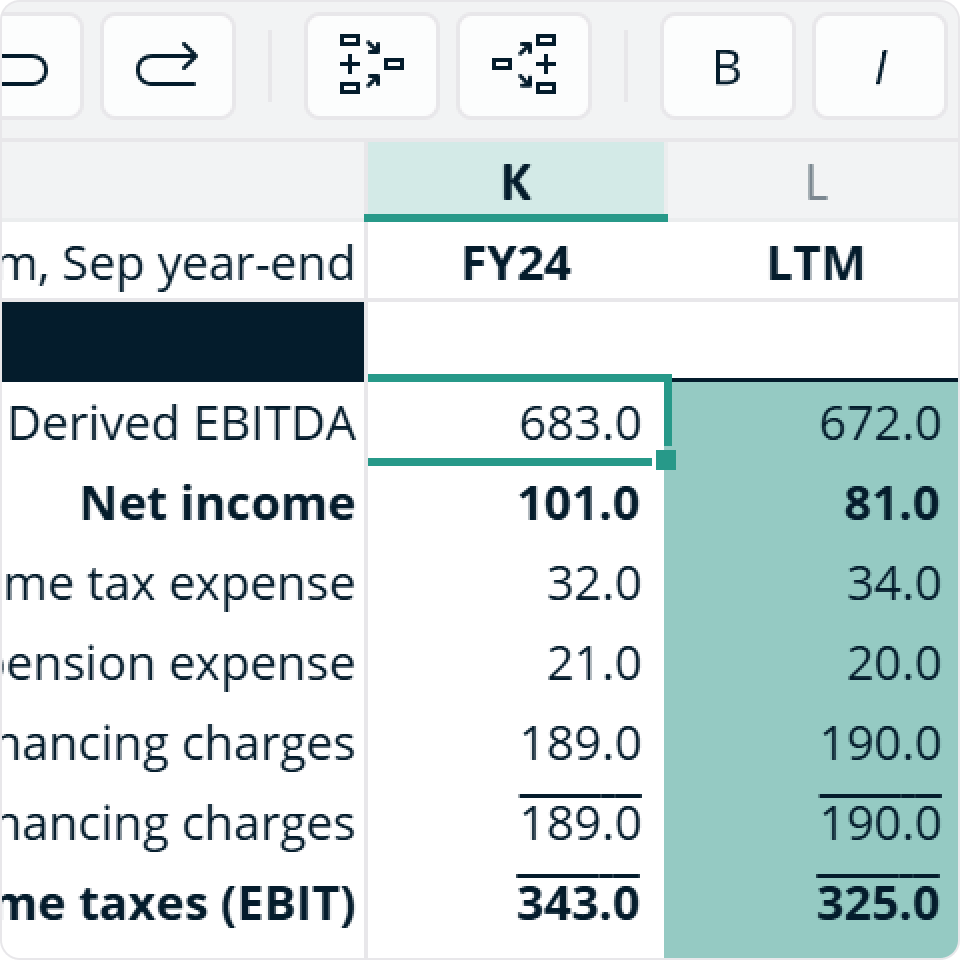
Task: Toggle italic formatting
Action: pos(880,66)
